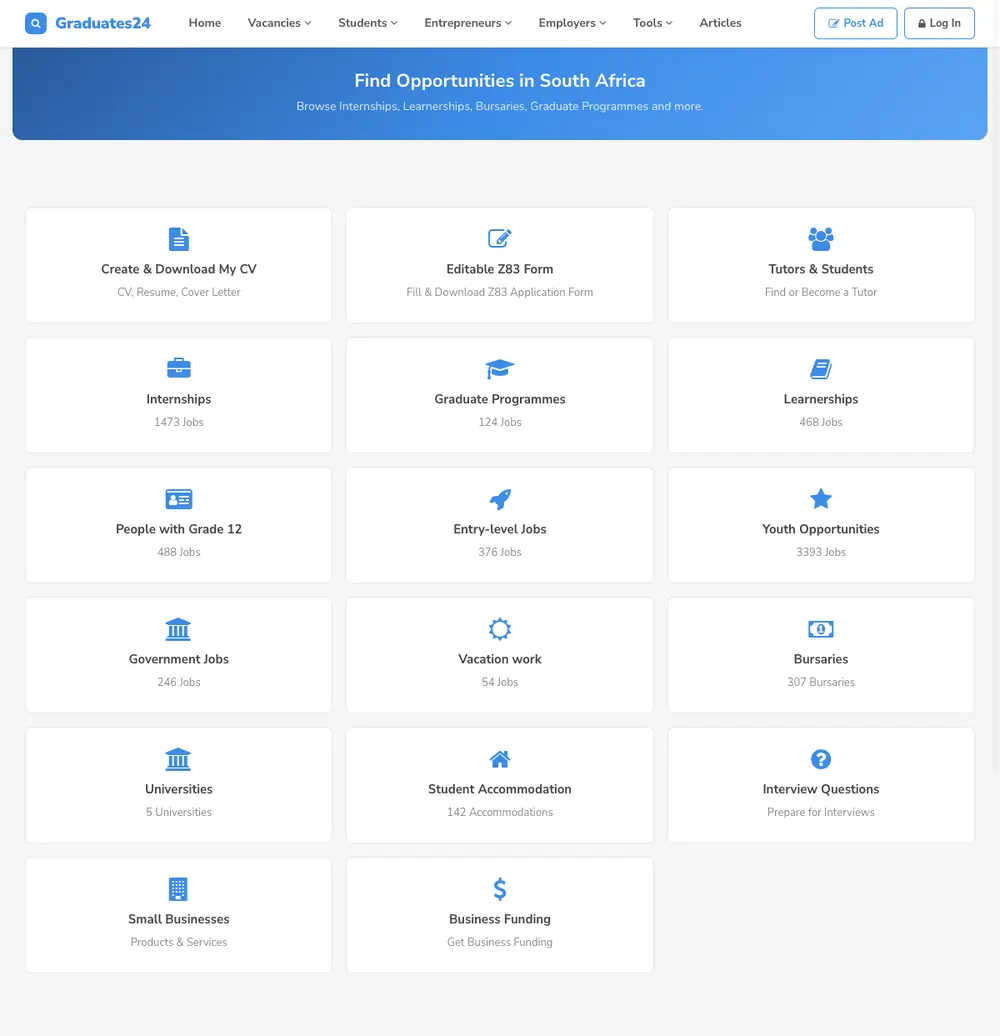
Task: Open the Universities title link
Action: tap(178, 789)
